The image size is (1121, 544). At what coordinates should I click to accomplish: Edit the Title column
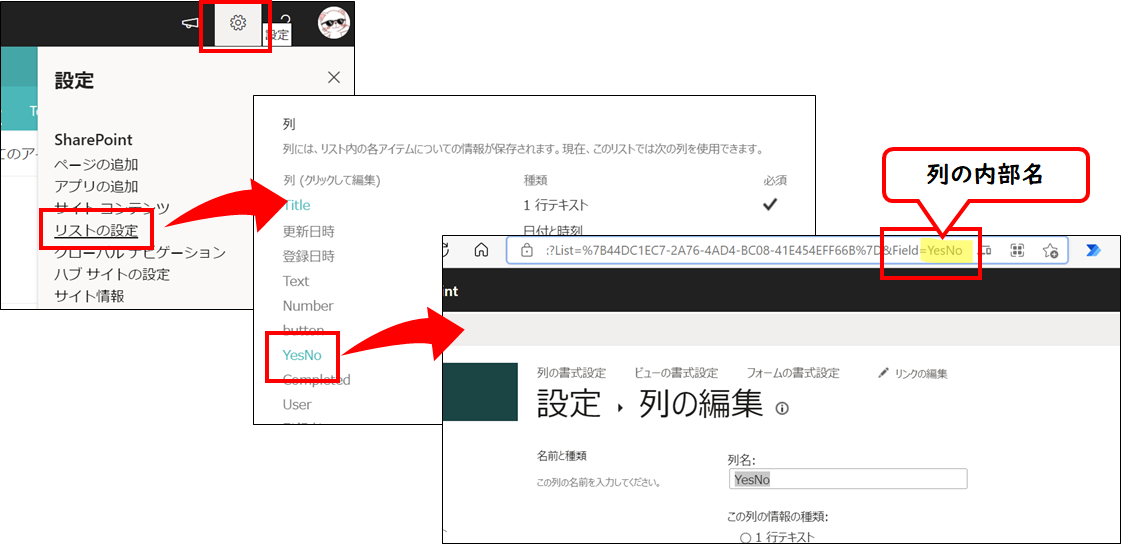[x=297, y=205]
